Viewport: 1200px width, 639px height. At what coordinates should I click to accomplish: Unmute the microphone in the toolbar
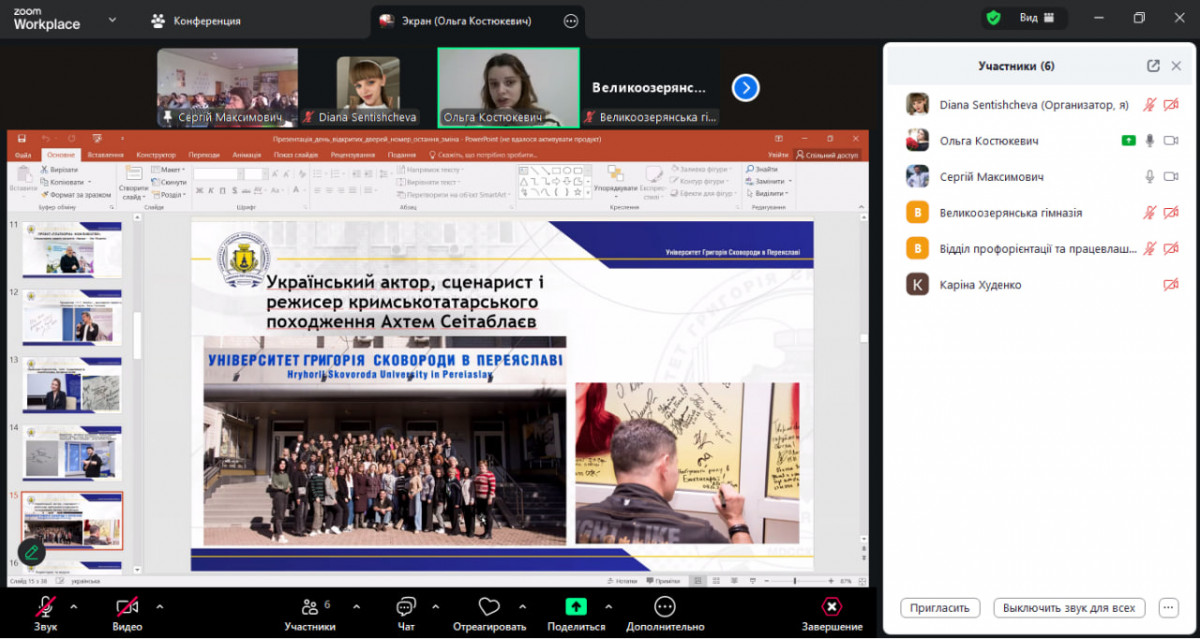(45, 607)
